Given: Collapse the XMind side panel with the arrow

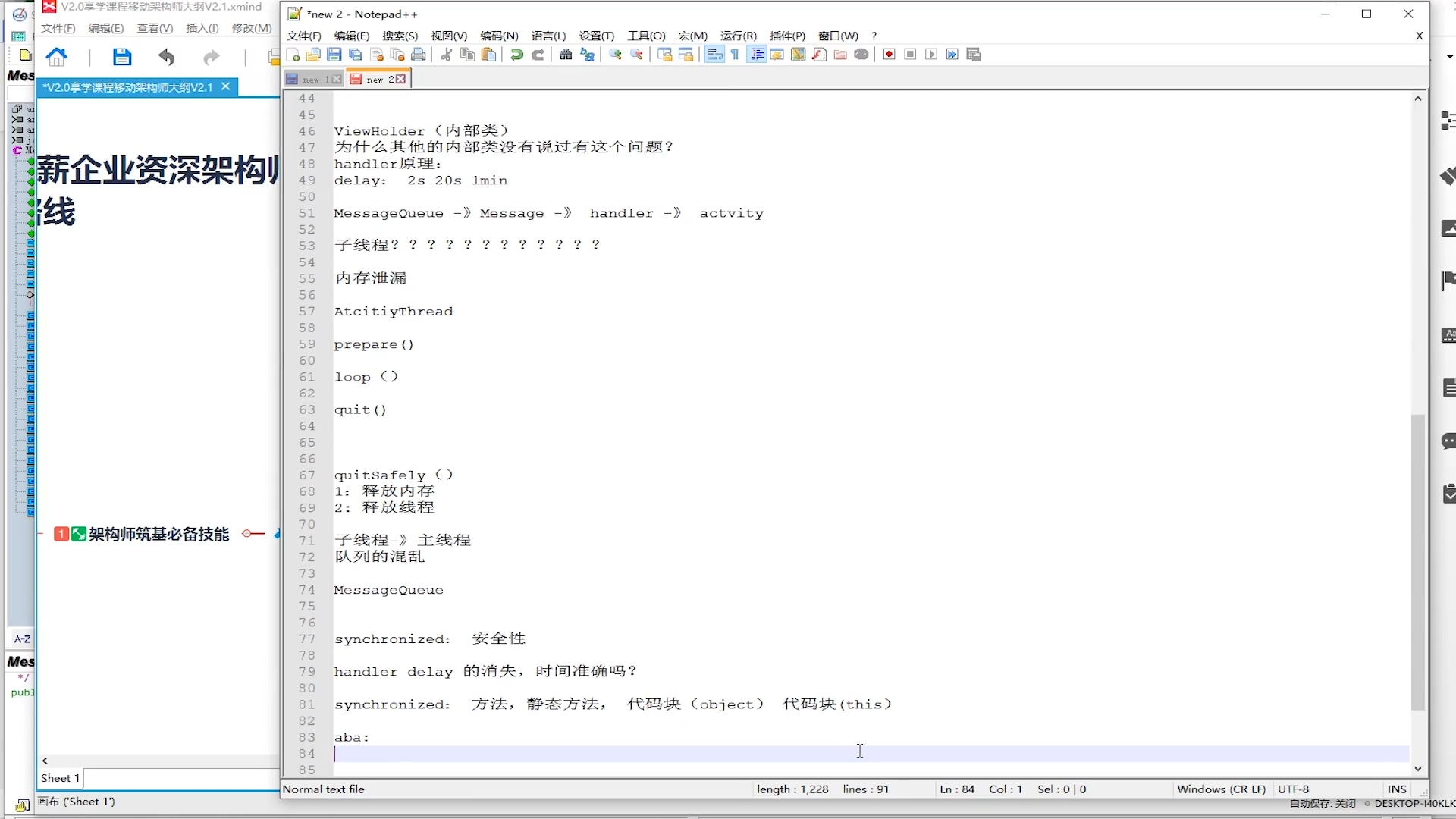Looking at the screenshot, I should (45, 761).
